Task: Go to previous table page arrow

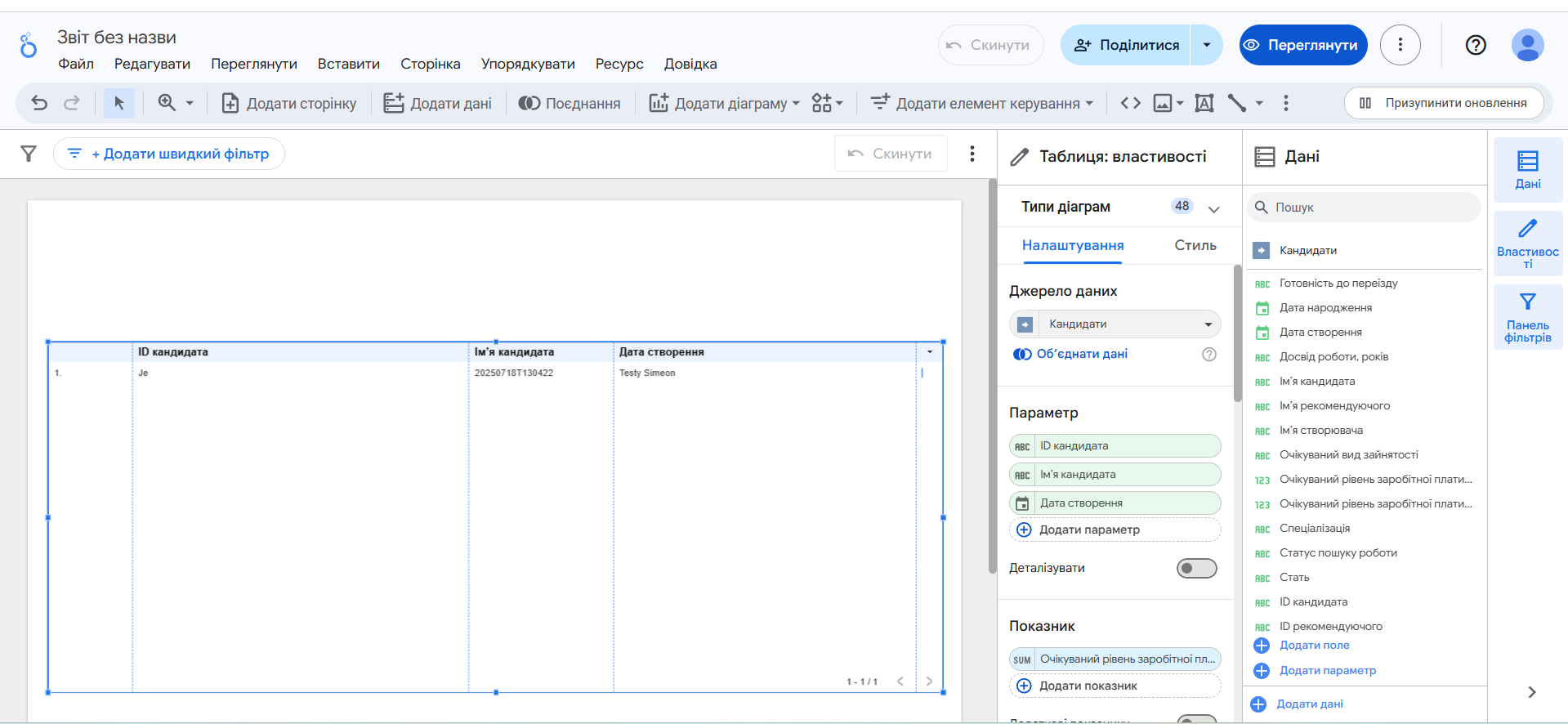Action: pyautogui.click(x=900, y=682)
